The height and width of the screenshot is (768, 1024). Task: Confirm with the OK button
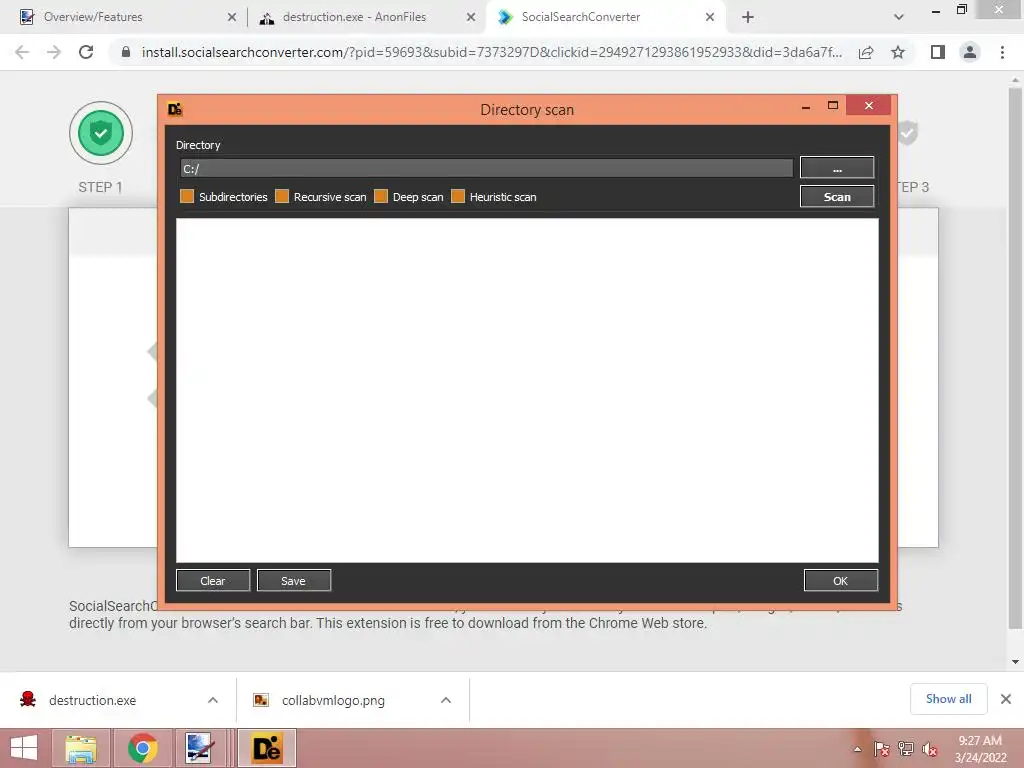(x=840, y=581)
